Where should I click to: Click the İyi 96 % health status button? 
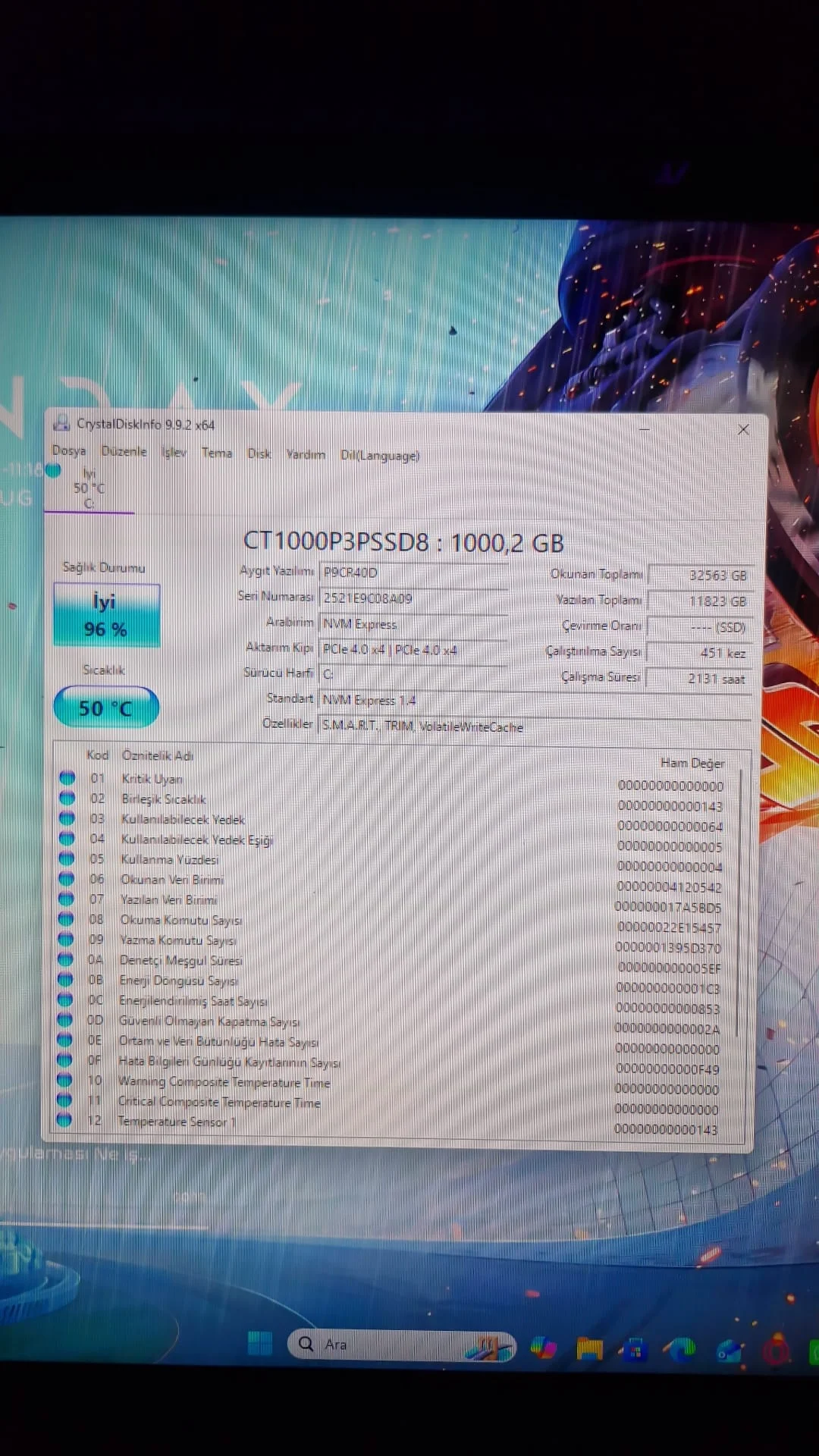coord(106,615)
